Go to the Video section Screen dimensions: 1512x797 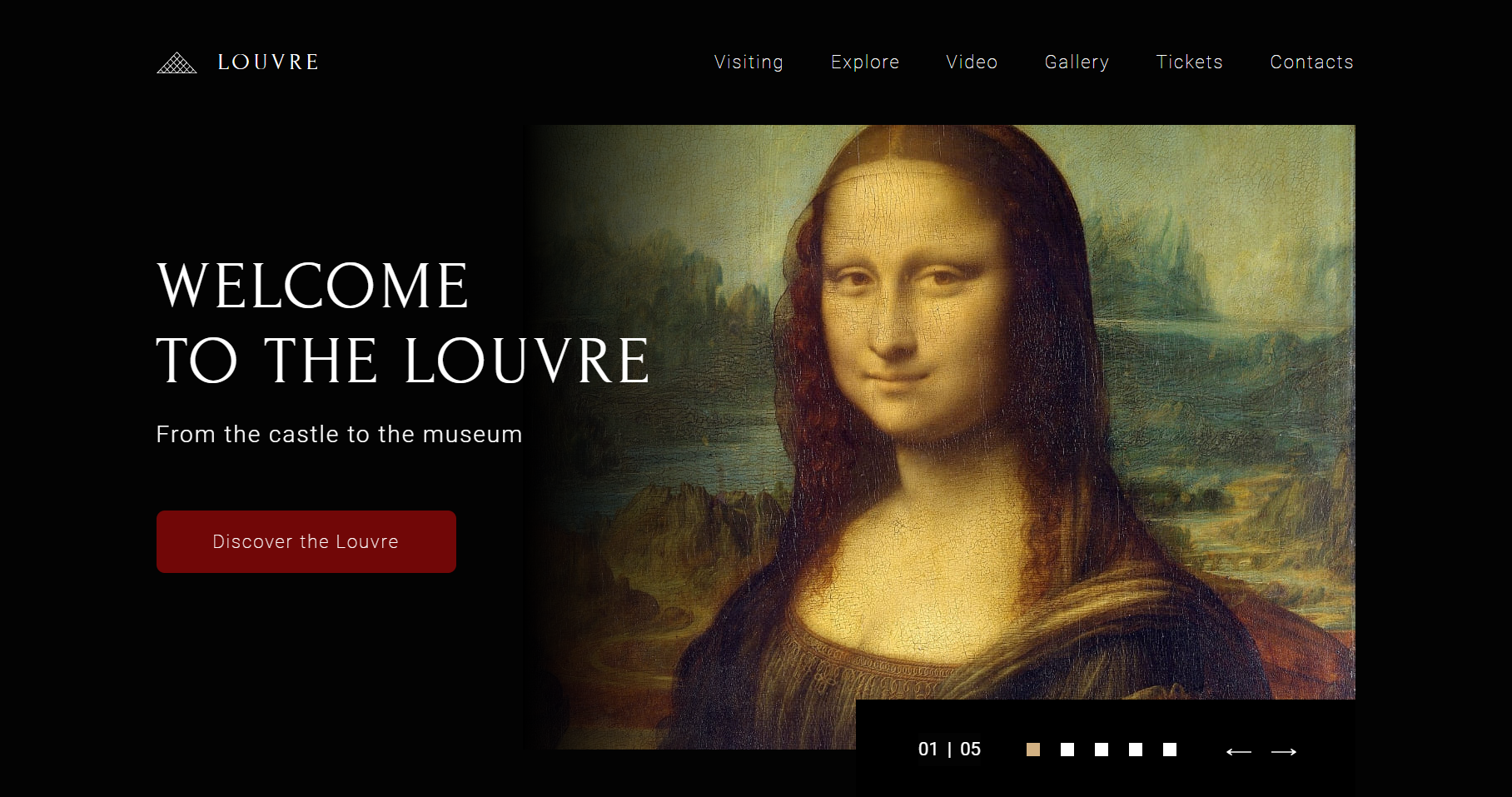[x=972, y=62]
